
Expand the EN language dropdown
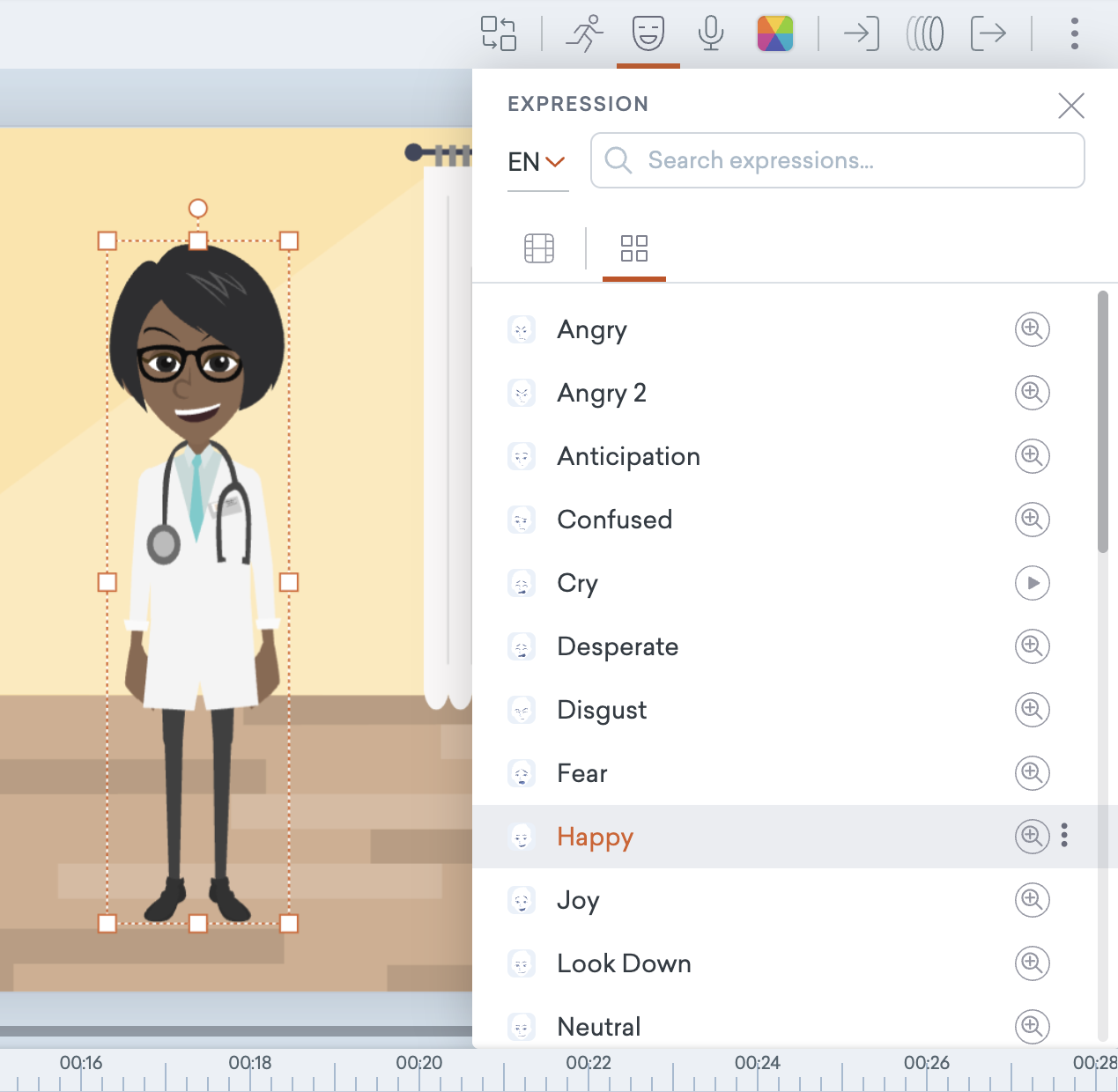click(x=537, y=162)
